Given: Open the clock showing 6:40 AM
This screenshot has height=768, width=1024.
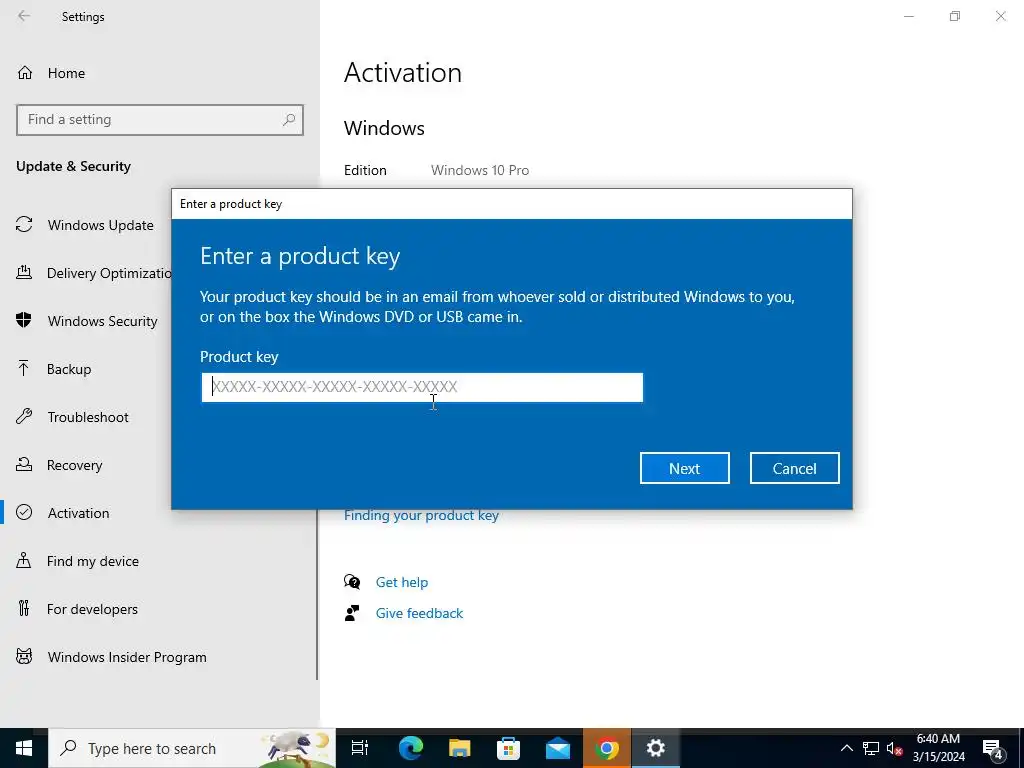Looking at the screenshot, I should (x=938, y=748).
